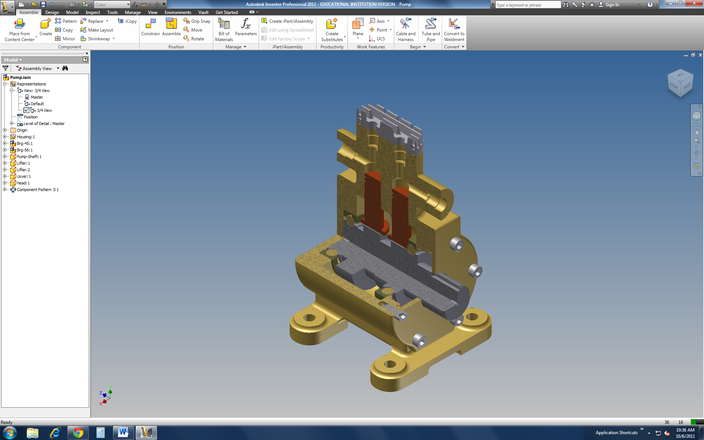Open the fx Parameters dialog
Image resolution: width=704 pixels, height=440 pixels.
pyautogui.click(x=246, y=27)
